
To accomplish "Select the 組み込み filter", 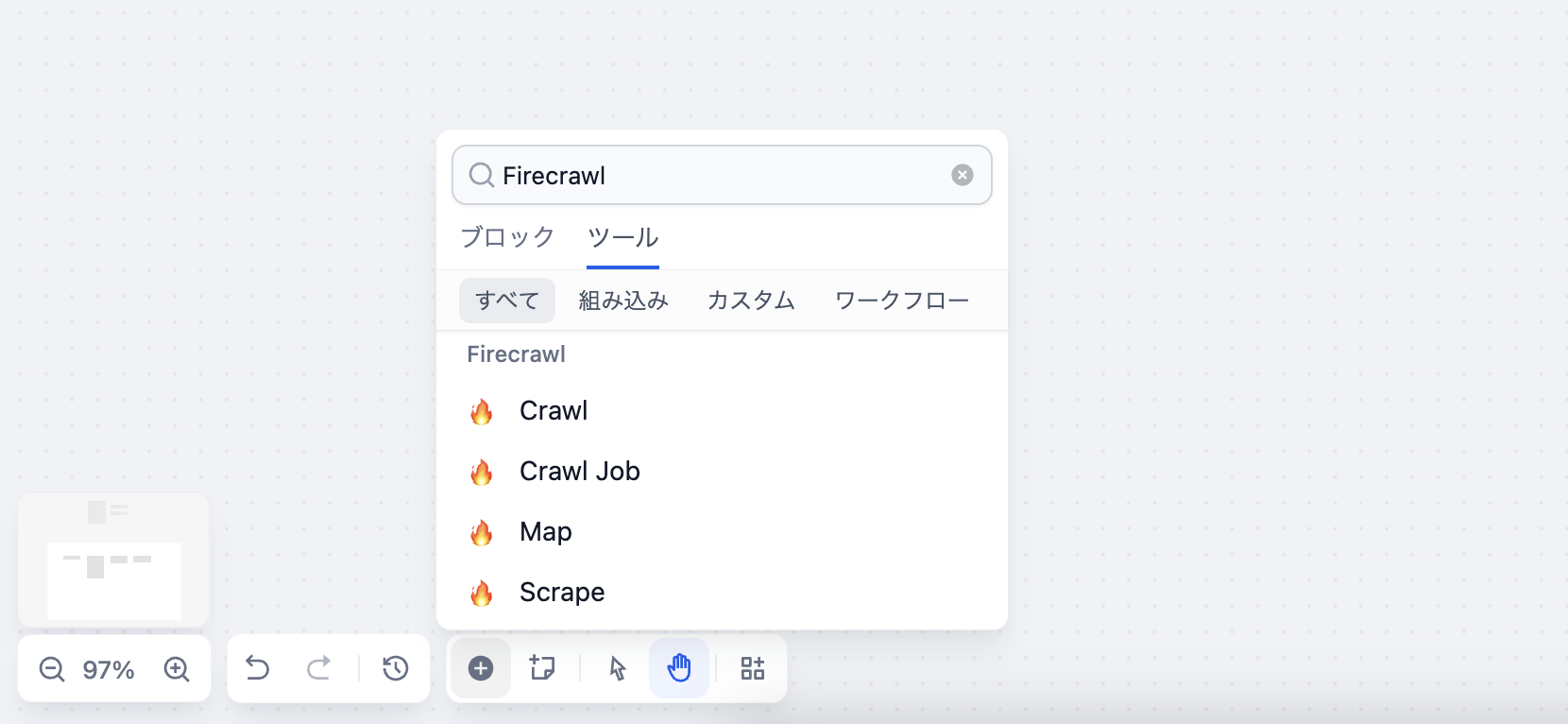I will click(623, 300).
